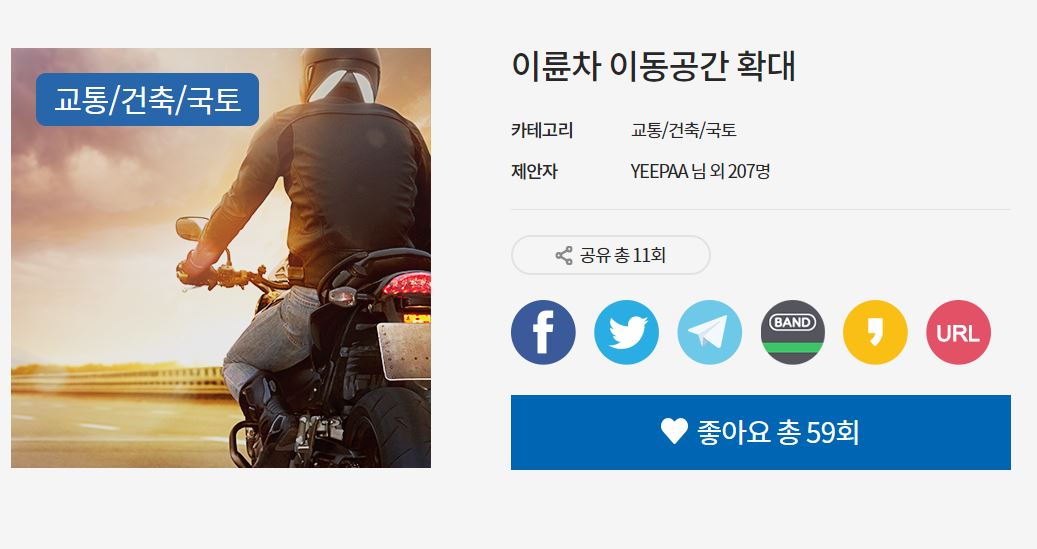Click the Twitter bird share icon
The width and height of the screenshot is (1037, 549).
626,332
